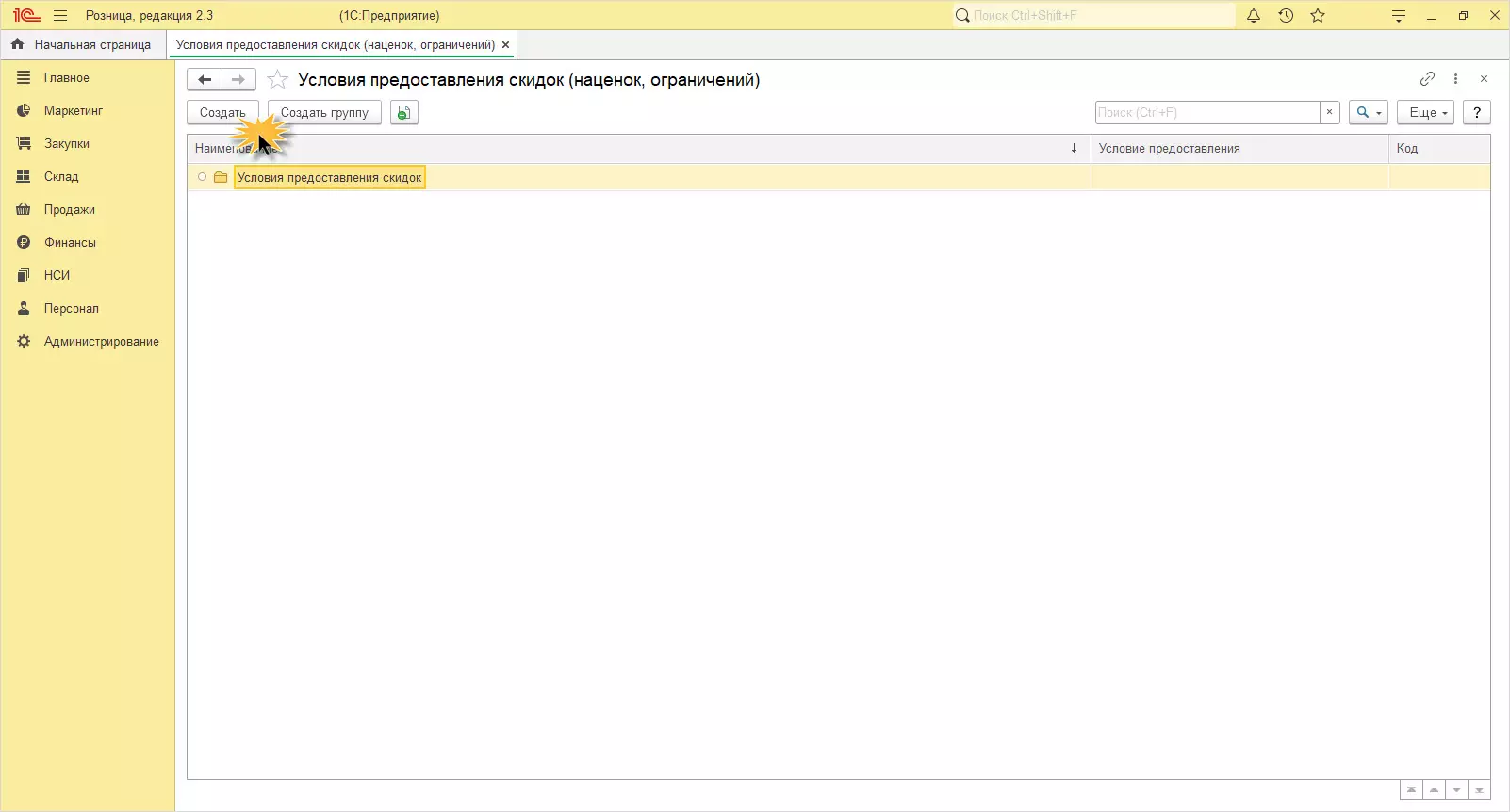
Task: Get link to this form (chain icon)
Action: [1427, 79]
